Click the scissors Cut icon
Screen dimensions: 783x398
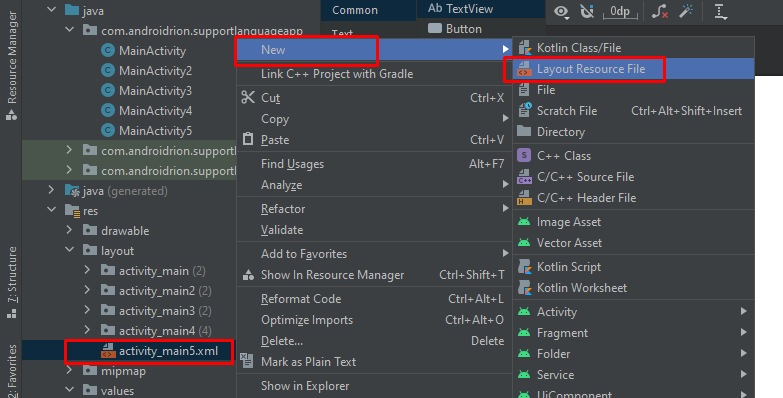pyautogui.click(x=248, y=97)
